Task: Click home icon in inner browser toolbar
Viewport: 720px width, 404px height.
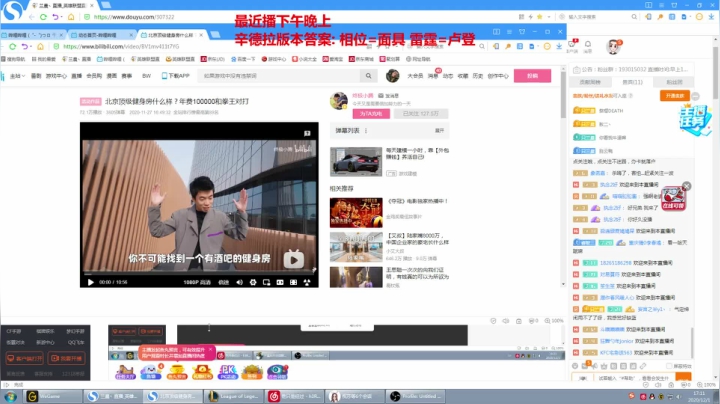Action: click(x=40, y=46)
